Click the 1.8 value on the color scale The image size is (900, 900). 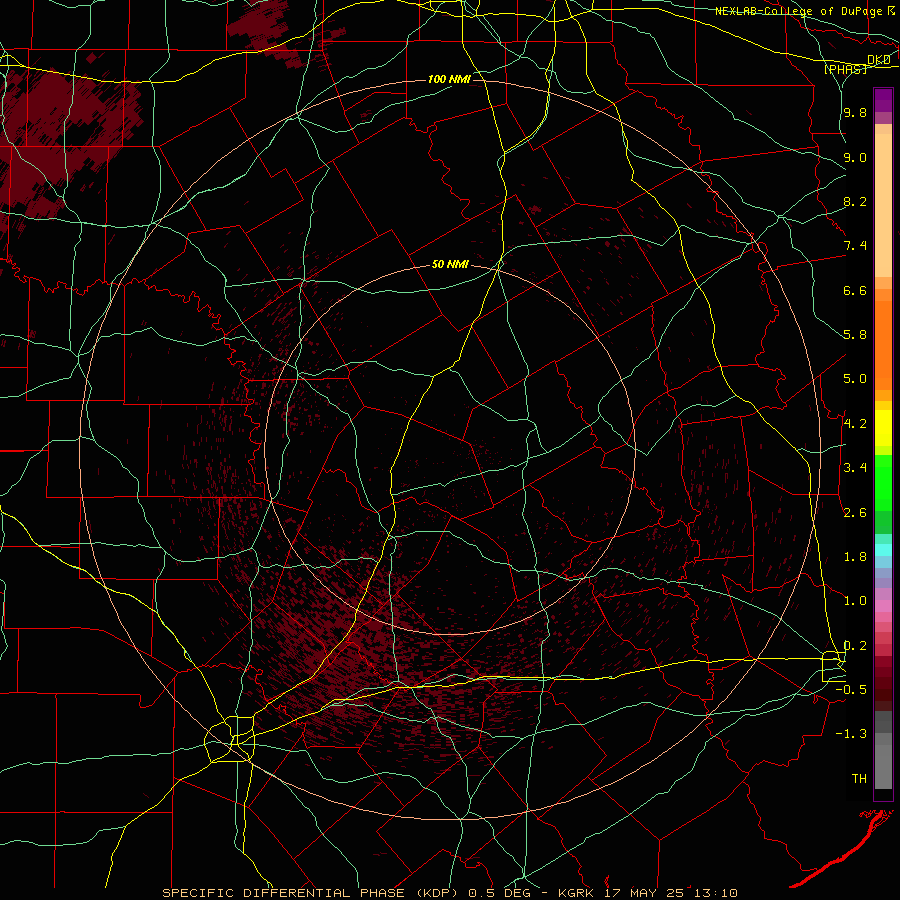(x=855, y=557)
